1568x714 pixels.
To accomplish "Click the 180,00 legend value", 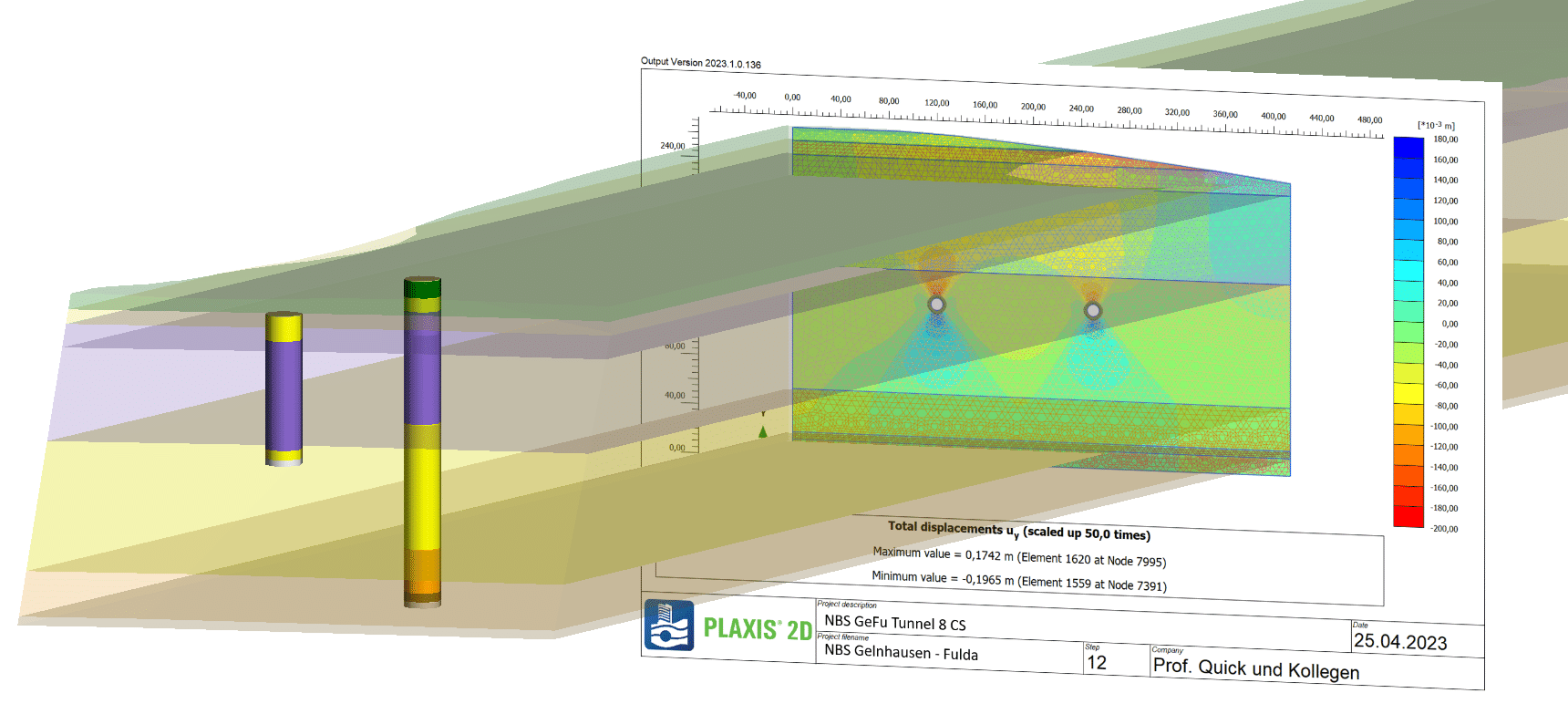I will (x=1446, y=140).
